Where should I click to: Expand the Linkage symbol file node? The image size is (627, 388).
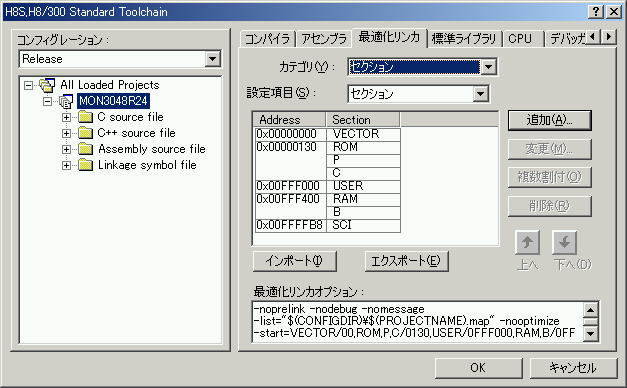(x=66, y=165)
